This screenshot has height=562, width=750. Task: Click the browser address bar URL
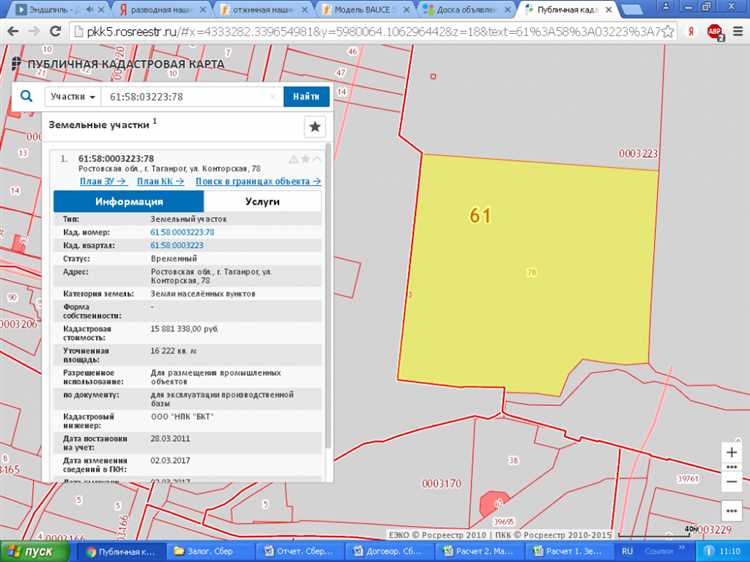tap(373, 32)
